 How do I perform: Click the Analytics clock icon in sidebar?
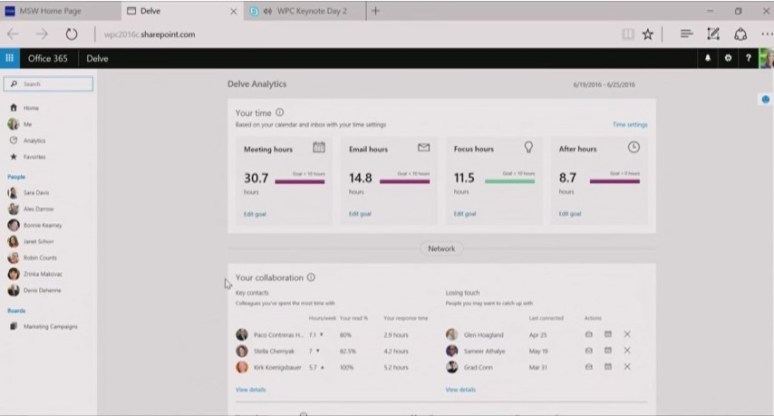13,141
